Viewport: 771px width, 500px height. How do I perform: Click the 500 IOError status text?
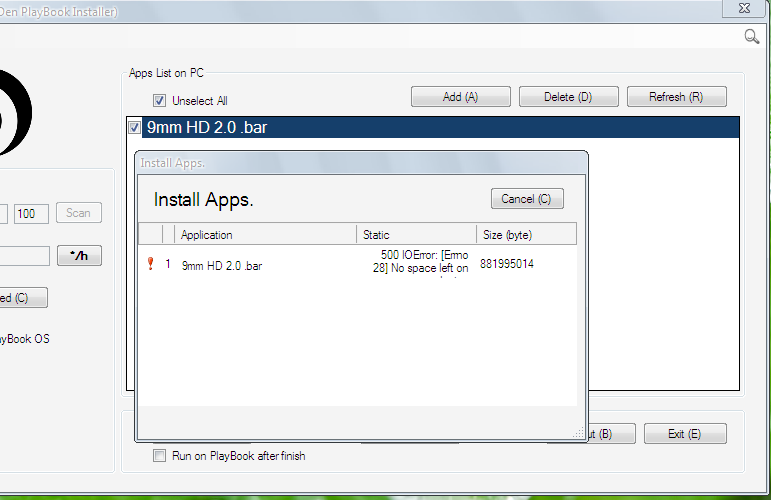(x=420, y=262)
